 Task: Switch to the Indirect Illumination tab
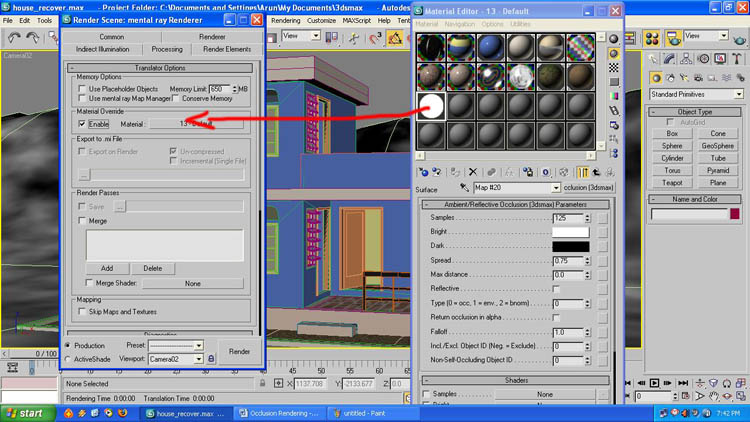[103, 48]
